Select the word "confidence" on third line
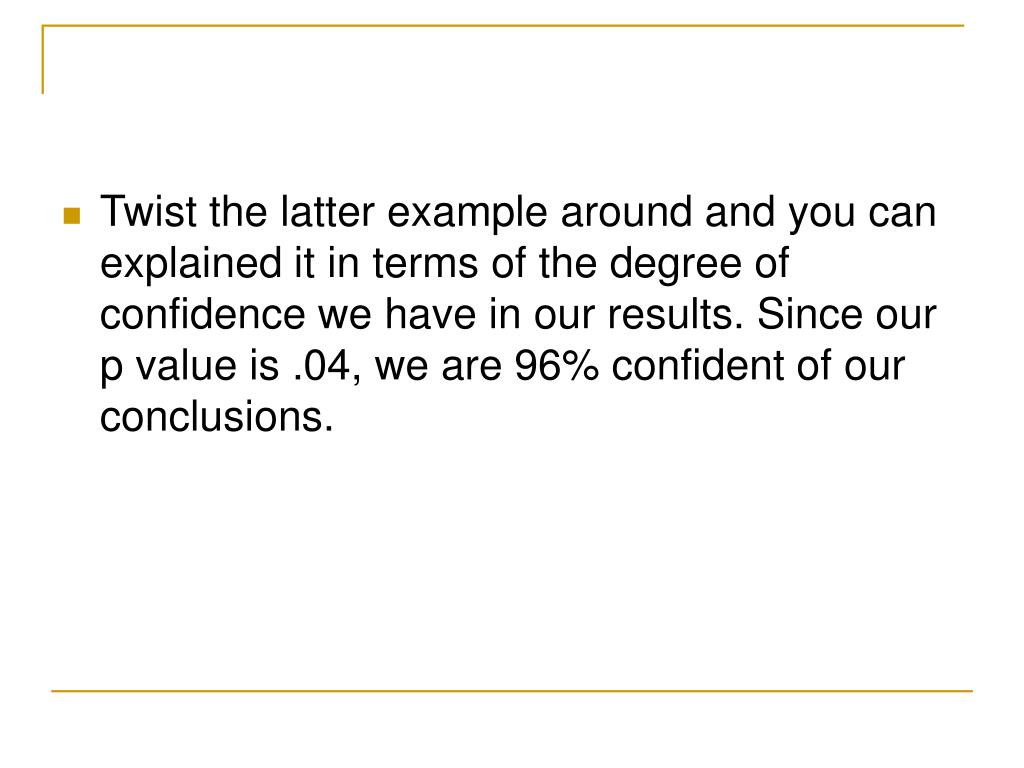This screenshot has height=768, width=1024. 202,314
